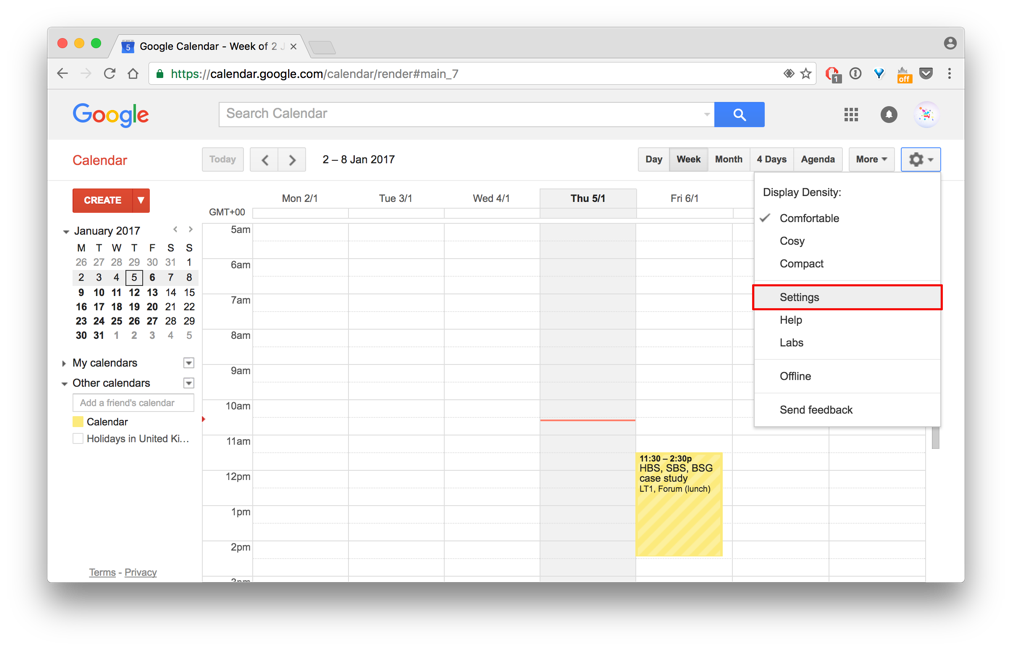Open the Google account avatar
The image size is (1012, 650).
pyautogui.click(x=926, y=114)
